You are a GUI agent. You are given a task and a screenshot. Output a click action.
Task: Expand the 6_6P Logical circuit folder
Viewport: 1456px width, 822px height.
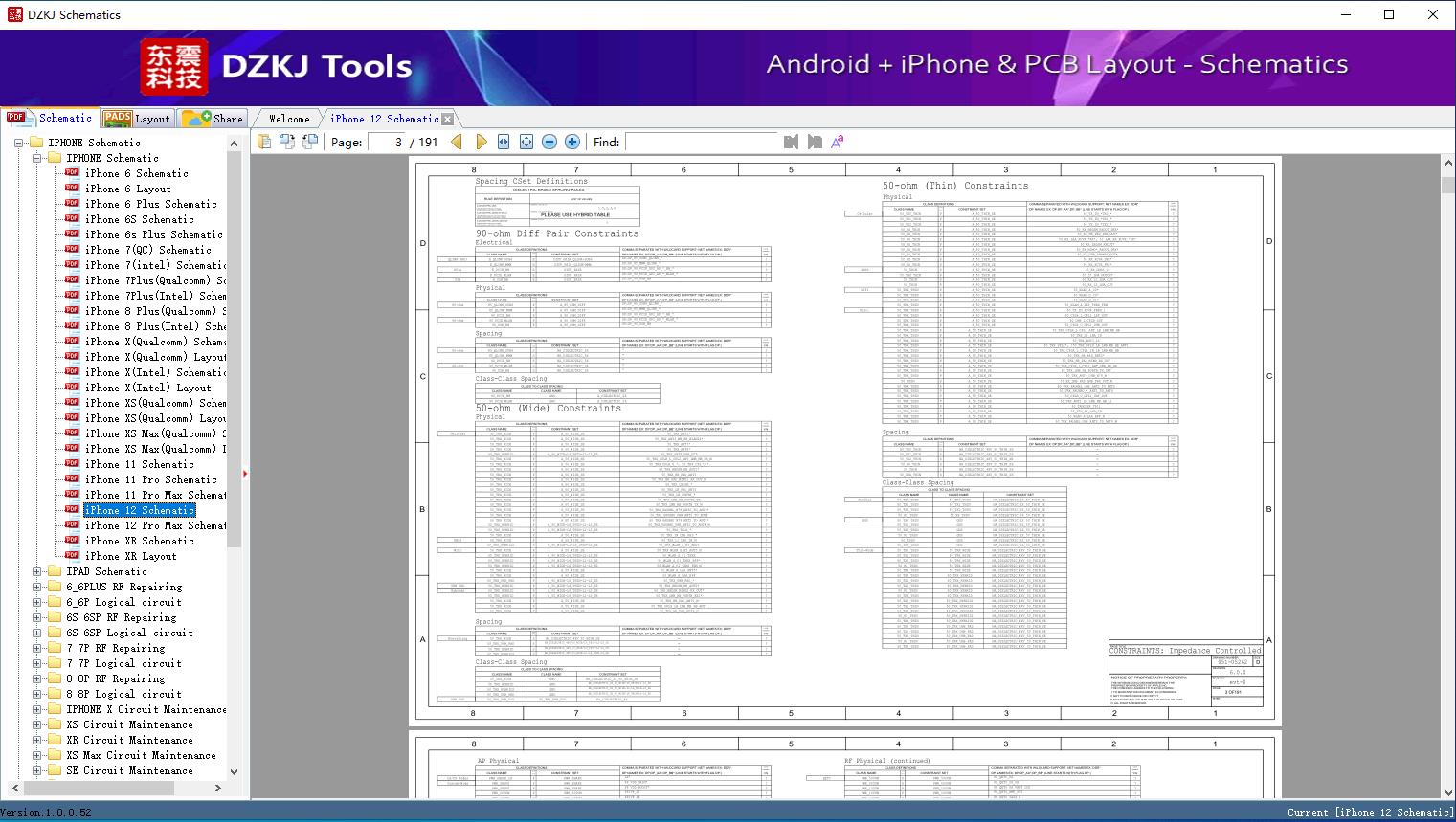[x=36, y=602]
